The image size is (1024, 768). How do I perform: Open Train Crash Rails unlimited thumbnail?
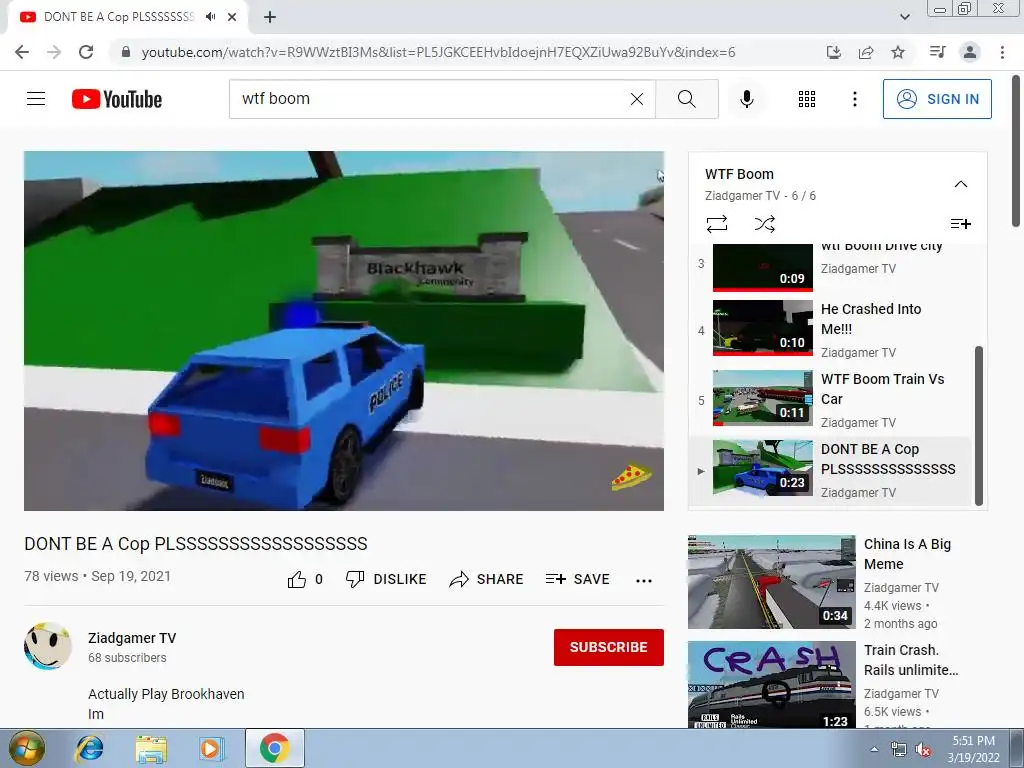(x=771, y=684)
